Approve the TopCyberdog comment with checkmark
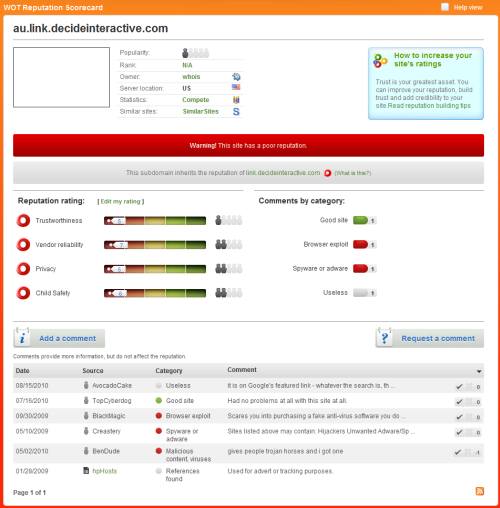The width and height of the screenshot is (500, 508). pos(459,402)
